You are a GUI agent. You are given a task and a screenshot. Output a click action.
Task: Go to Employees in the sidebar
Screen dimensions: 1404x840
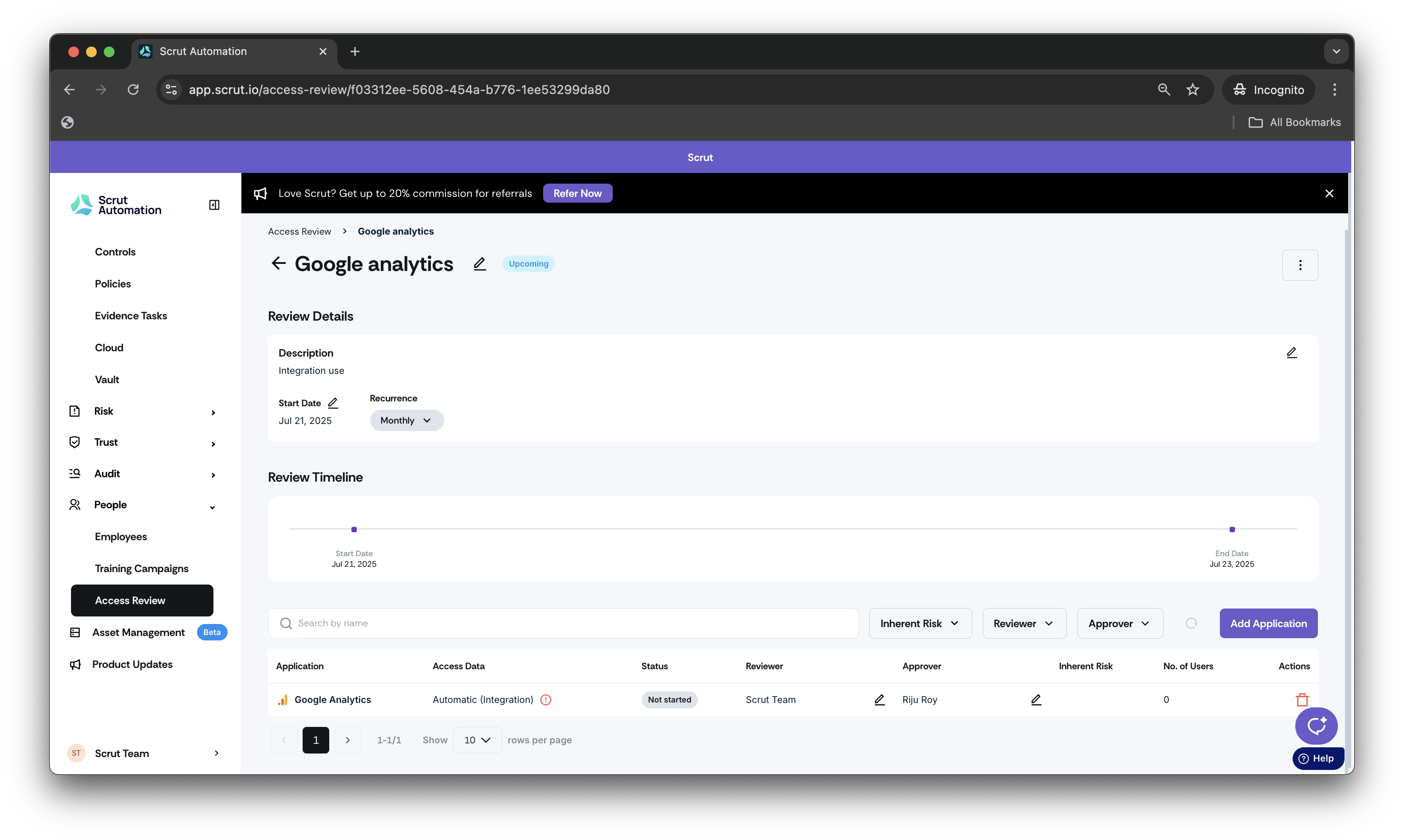pos(121,537)
